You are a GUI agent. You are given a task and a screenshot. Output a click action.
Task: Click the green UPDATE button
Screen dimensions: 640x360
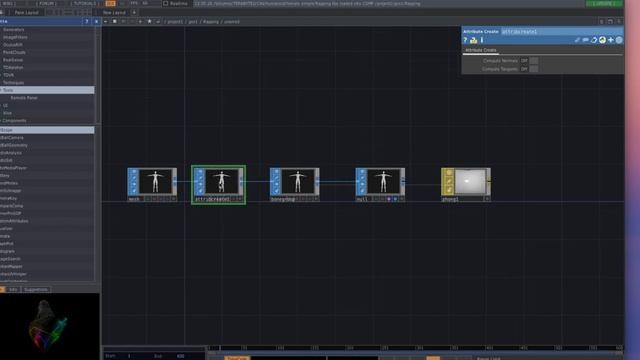pos(604,3)
